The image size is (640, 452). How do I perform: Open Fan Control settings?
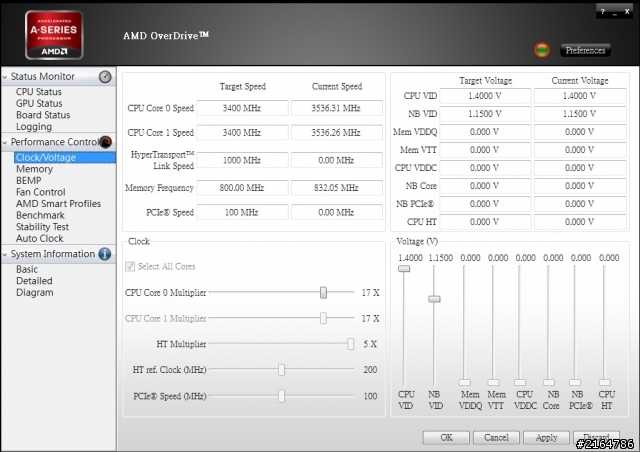pos(40,192)
